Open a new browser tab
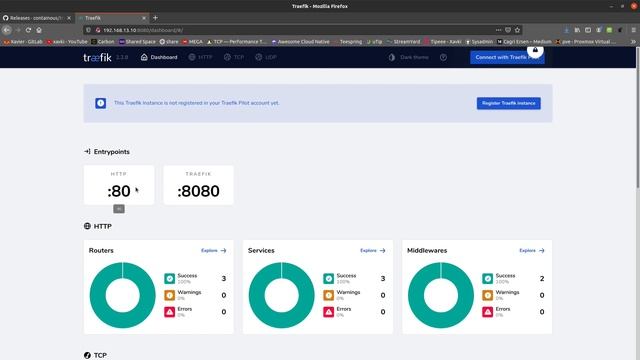 (x=155, y=18)
